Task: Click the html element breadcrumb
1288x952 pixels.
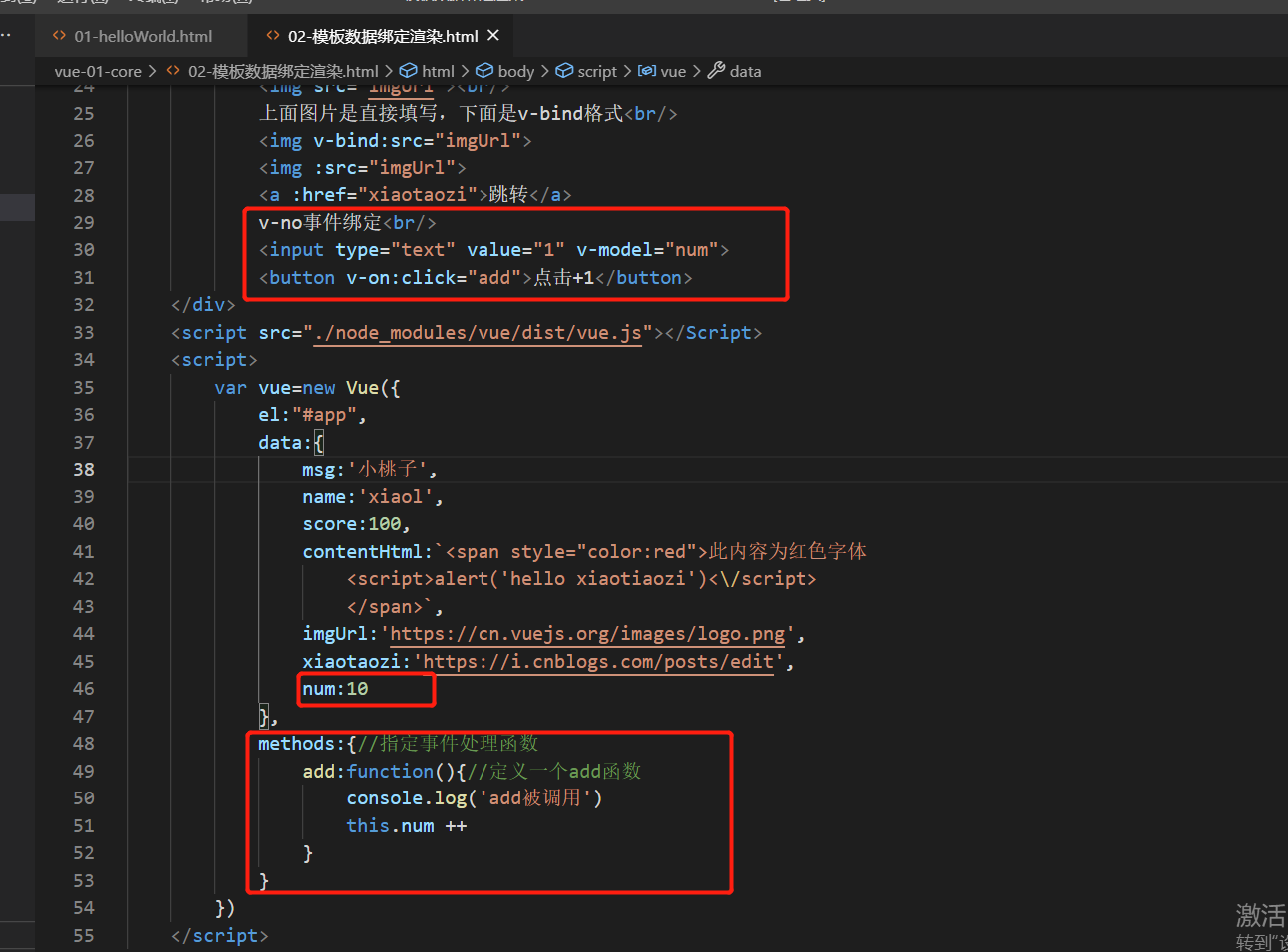Action: 438,71
